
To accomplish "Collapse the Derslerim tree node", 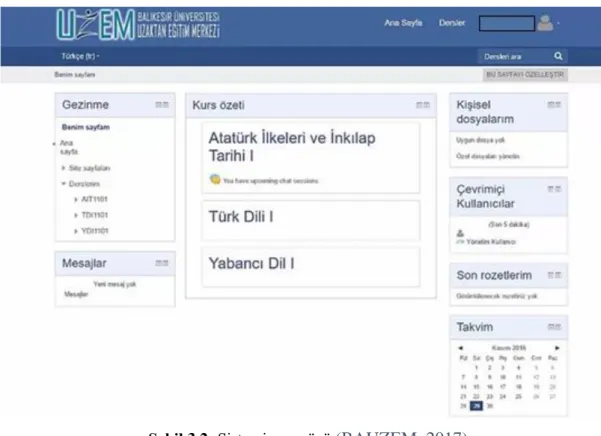I will (64, 184).
